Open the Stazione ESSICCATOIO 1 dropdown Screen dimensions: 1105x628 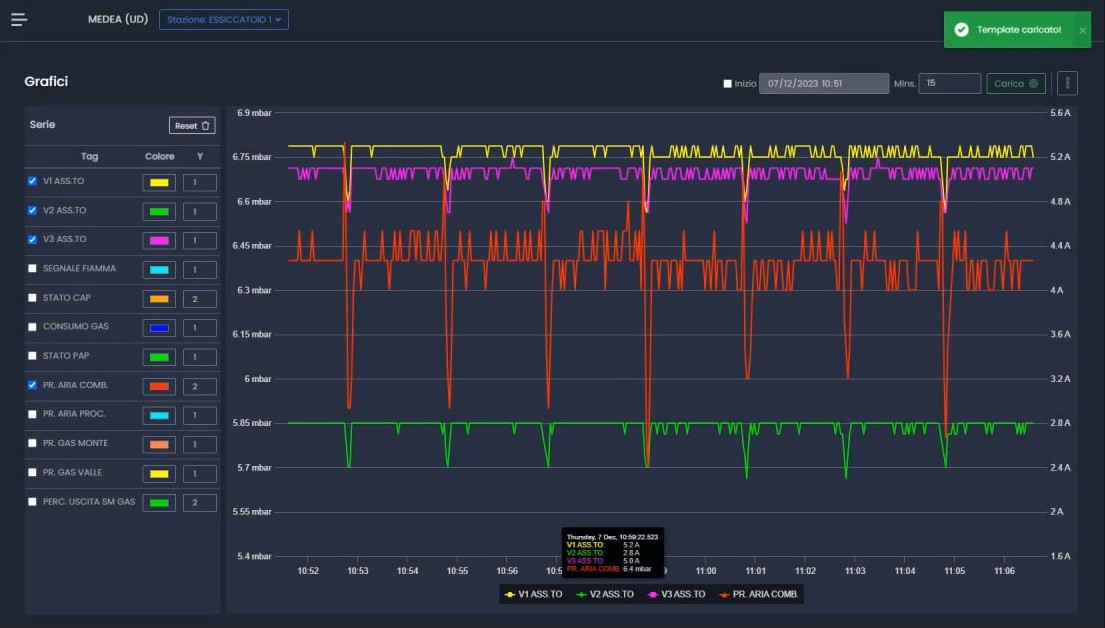224,19
